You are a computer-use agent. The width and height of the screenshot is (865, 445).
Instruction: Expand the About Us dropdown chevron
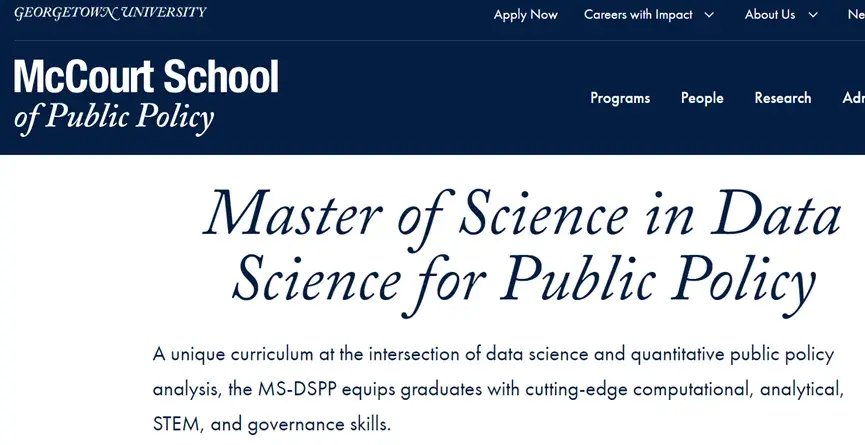tap(813, 15)
